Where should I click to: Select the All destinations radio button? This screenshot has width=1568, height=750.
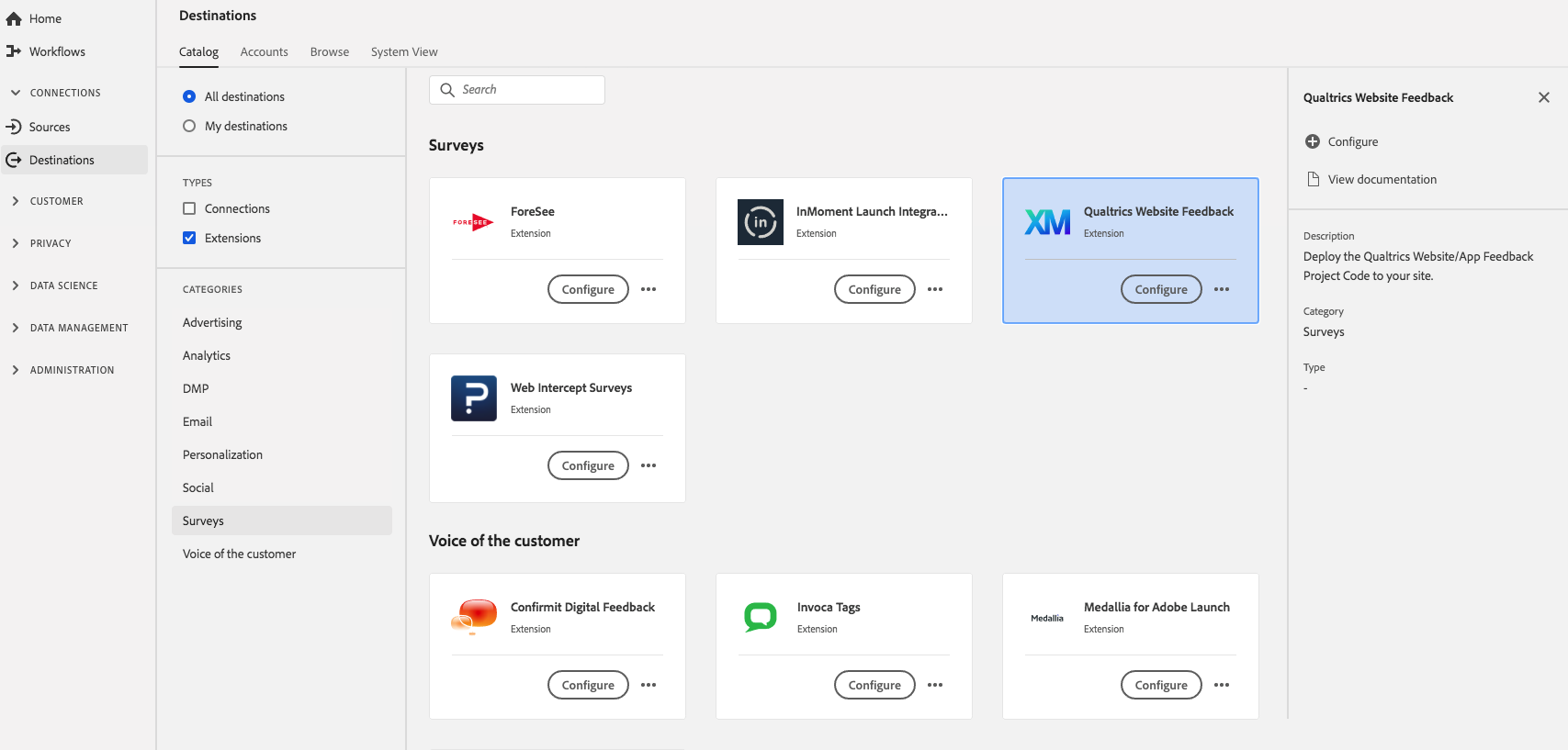[189, 96]
